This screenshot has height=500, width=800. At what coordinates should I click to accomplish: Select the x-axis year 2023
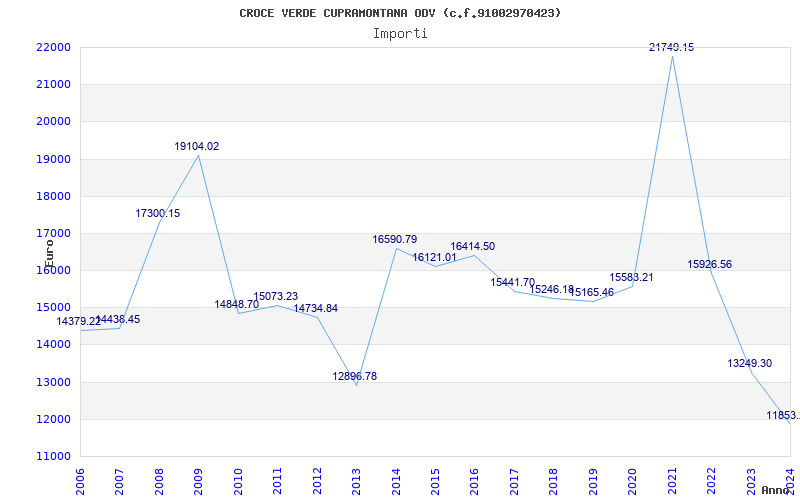(751, 482)
